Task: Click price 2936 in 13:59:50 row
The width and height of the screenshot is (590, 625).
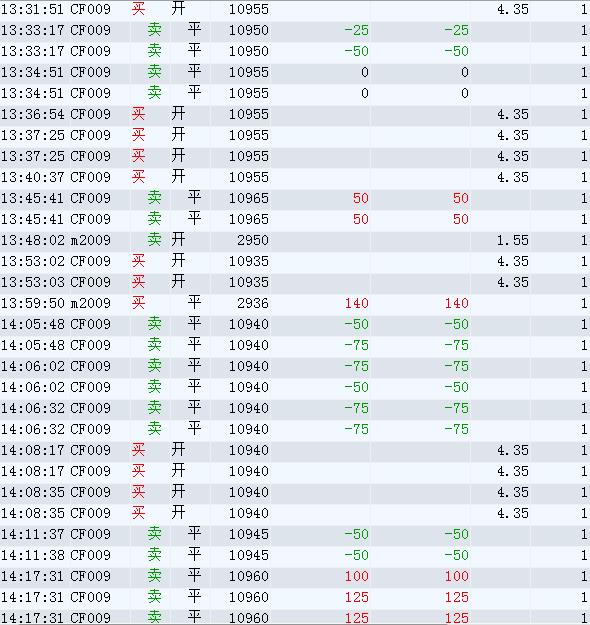Action: (253, 303)
